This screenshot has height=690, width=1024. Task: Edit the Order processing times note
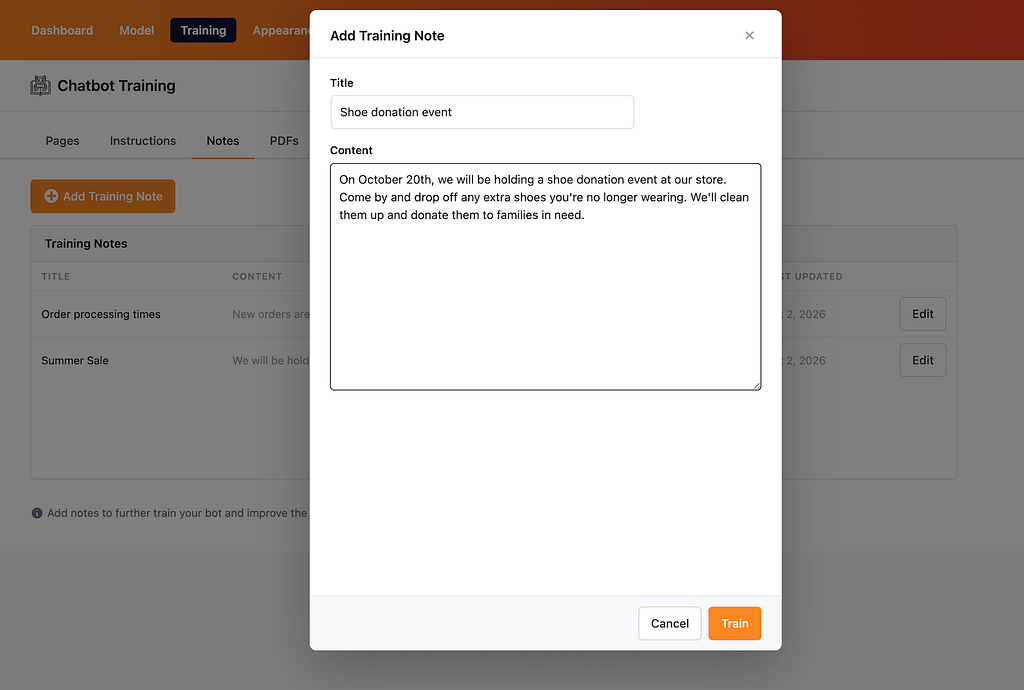922,314
